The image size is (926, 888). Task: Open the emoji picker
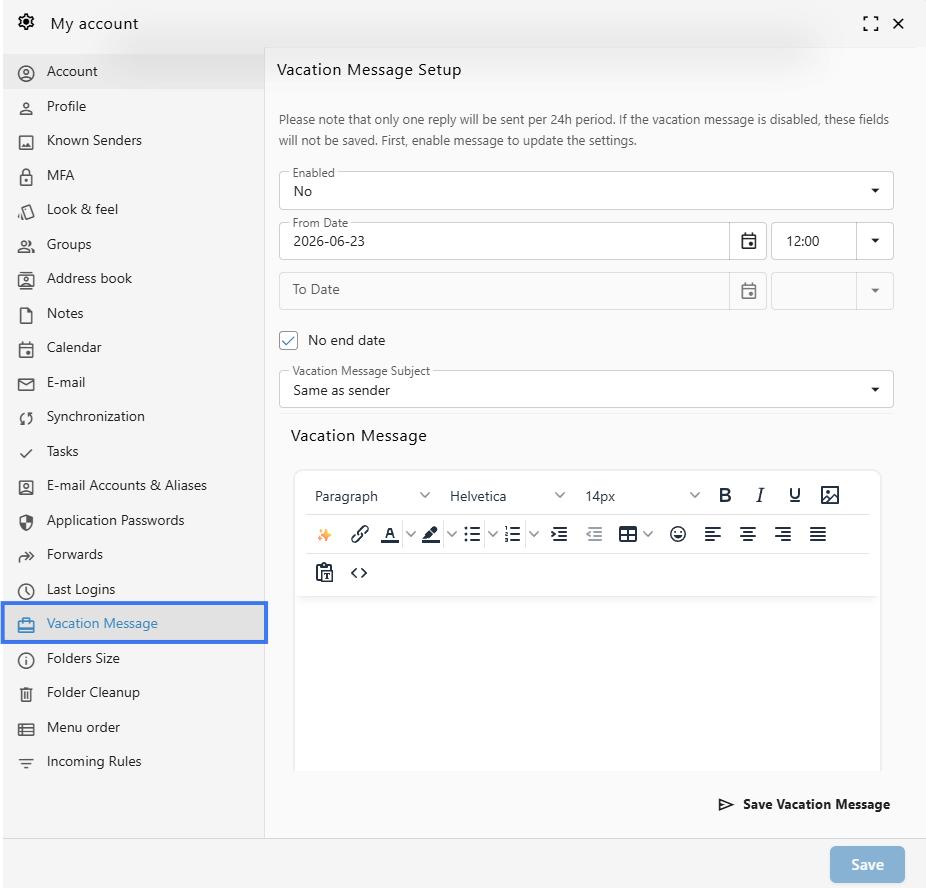coord(678,534)
